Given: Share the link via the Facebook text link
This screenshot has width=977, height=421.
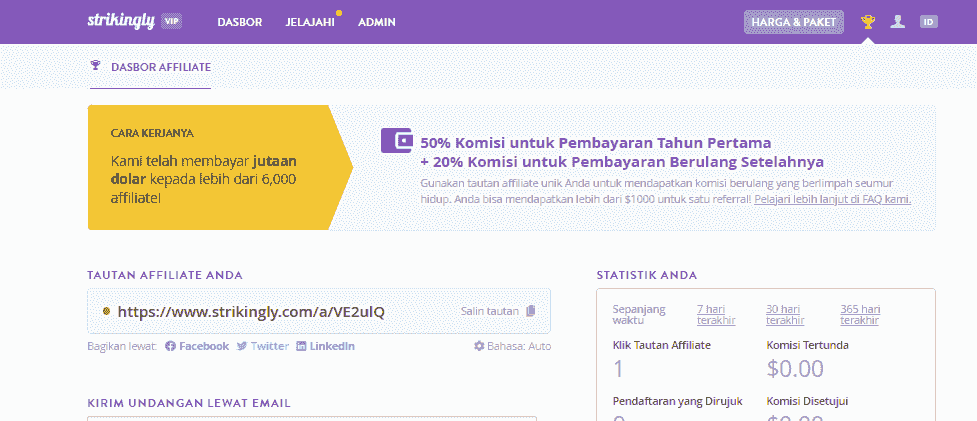Looking at the screenshot, I should tap(204, 346).
